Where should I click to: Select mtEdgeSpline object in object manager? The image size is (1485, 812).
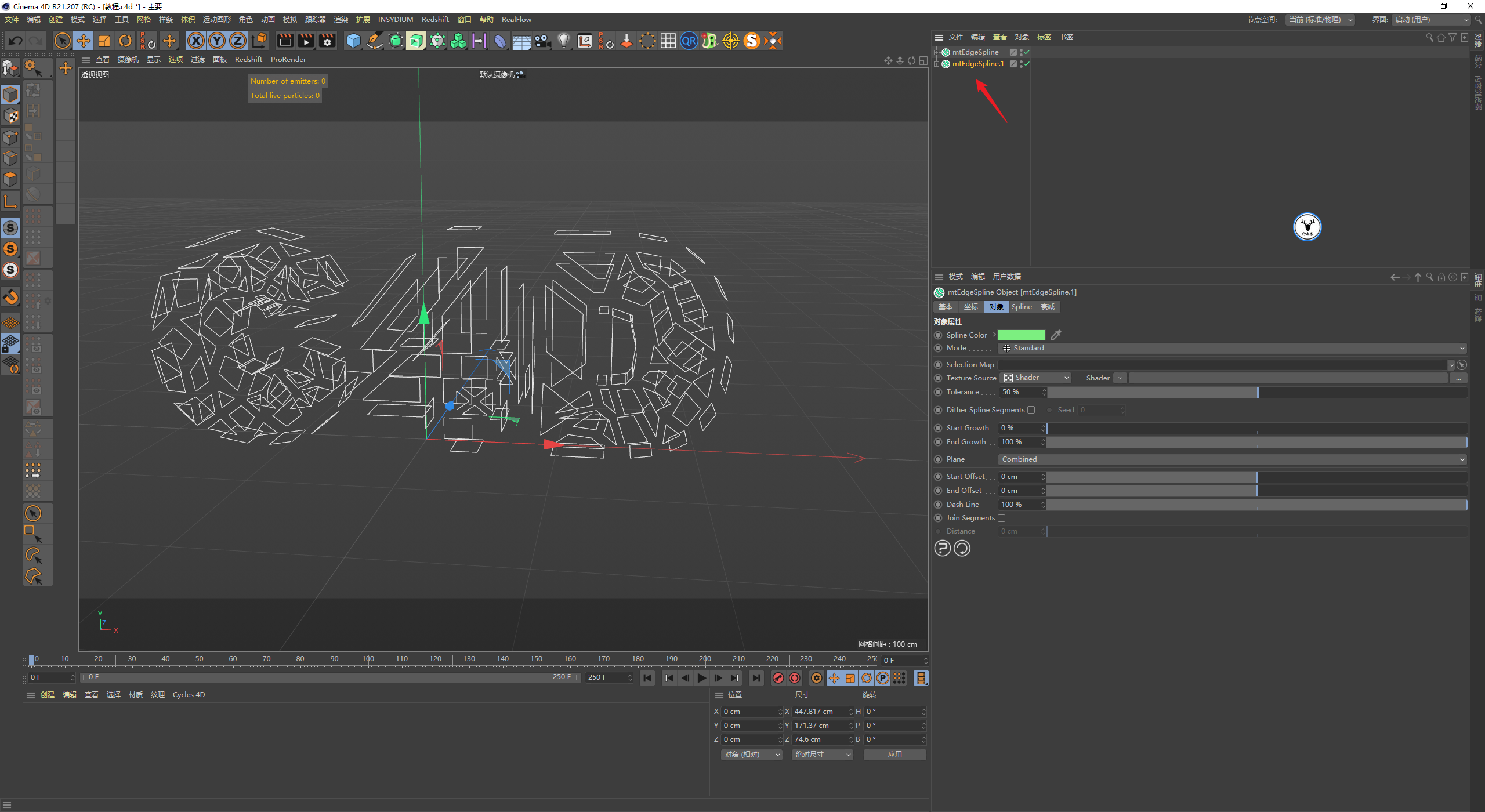point(975,52)
